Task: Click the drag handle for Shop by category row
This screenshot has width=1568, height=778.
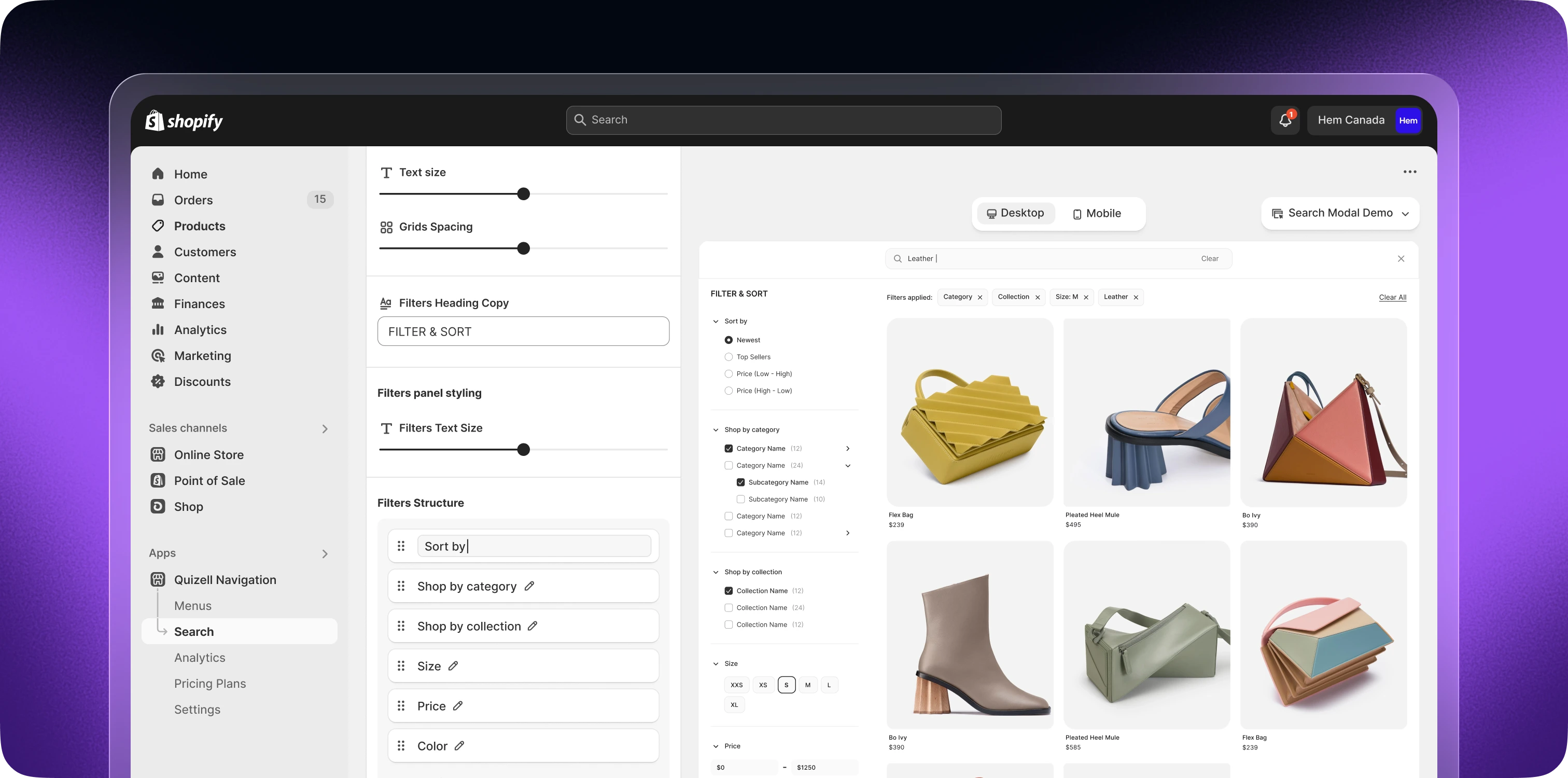Action: pyautogui.click(x=401, y=586)
